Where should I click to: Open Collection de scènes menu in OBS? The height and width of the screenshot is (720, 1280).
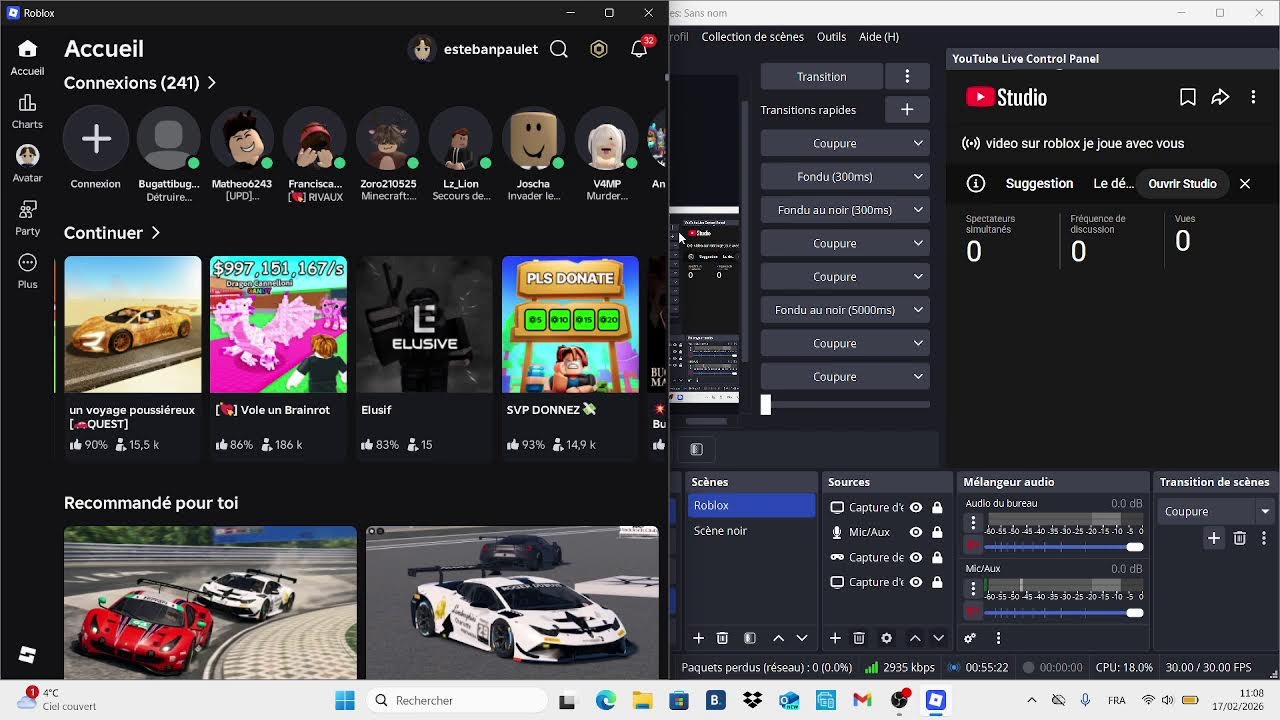click(752, 37)
